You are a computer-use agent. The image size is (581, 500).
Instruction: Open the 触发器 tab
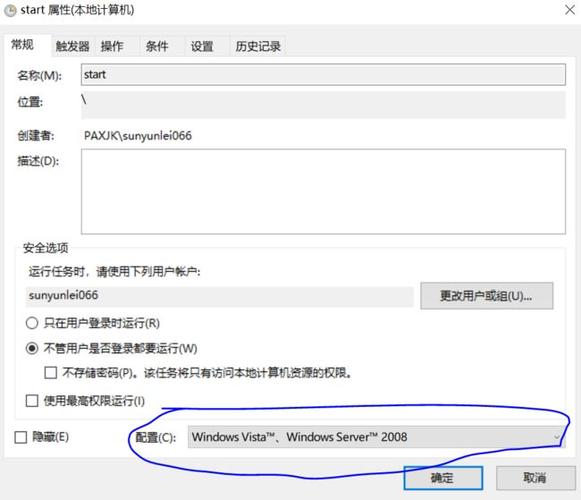click(x=72, y=46)
